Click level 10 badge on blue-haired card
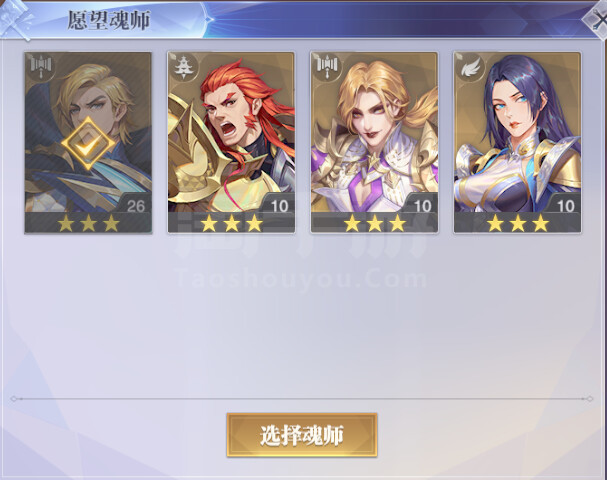607x480 pixels. coord(566,205)
